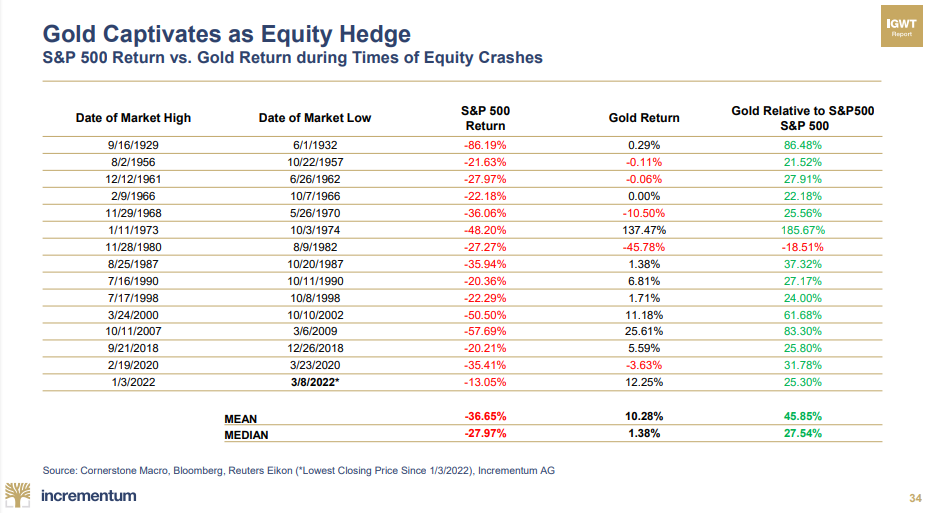Click the -86.19% S&P 500 return value
This screenshot has height=513, width=930.
click(485, 145)
